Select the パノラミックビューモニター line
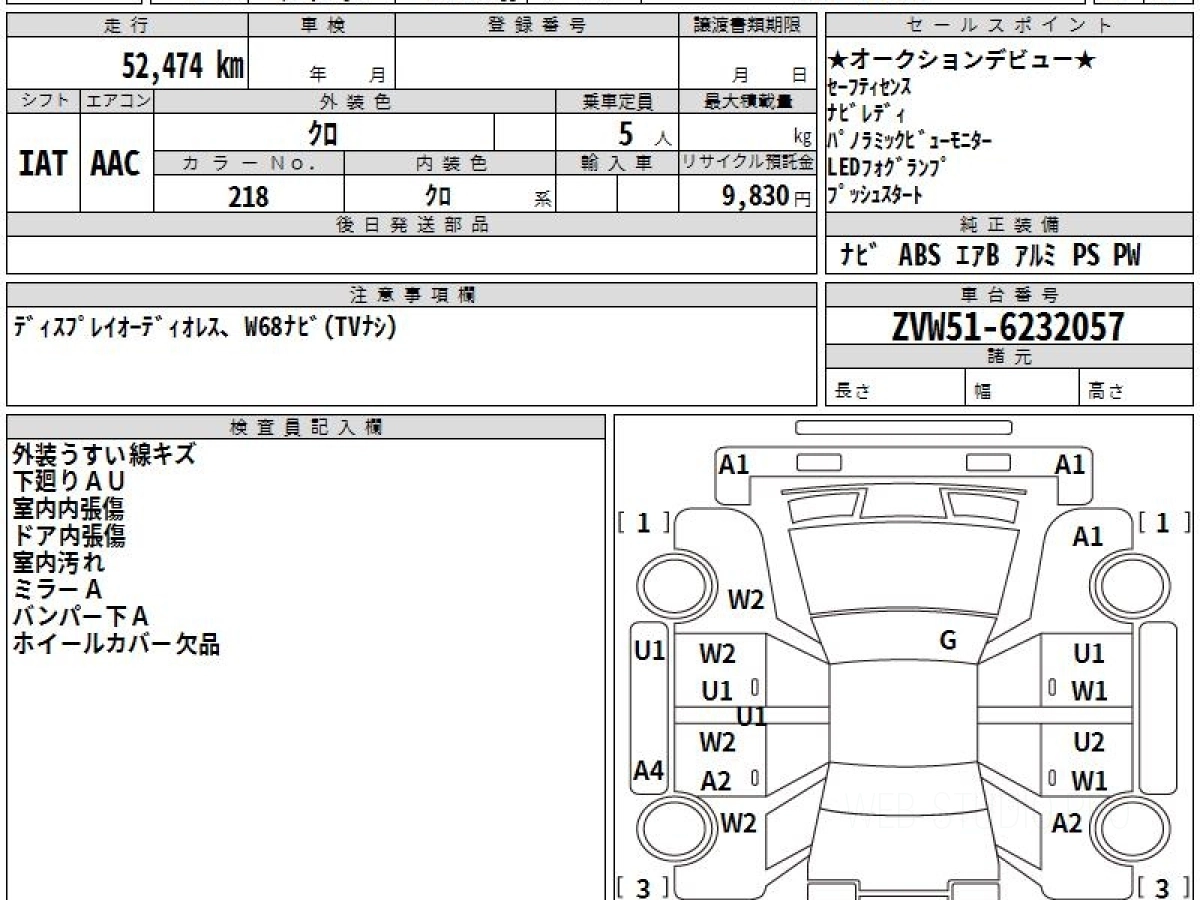This screenshot has height=900, width=1200. pos(910,141)
